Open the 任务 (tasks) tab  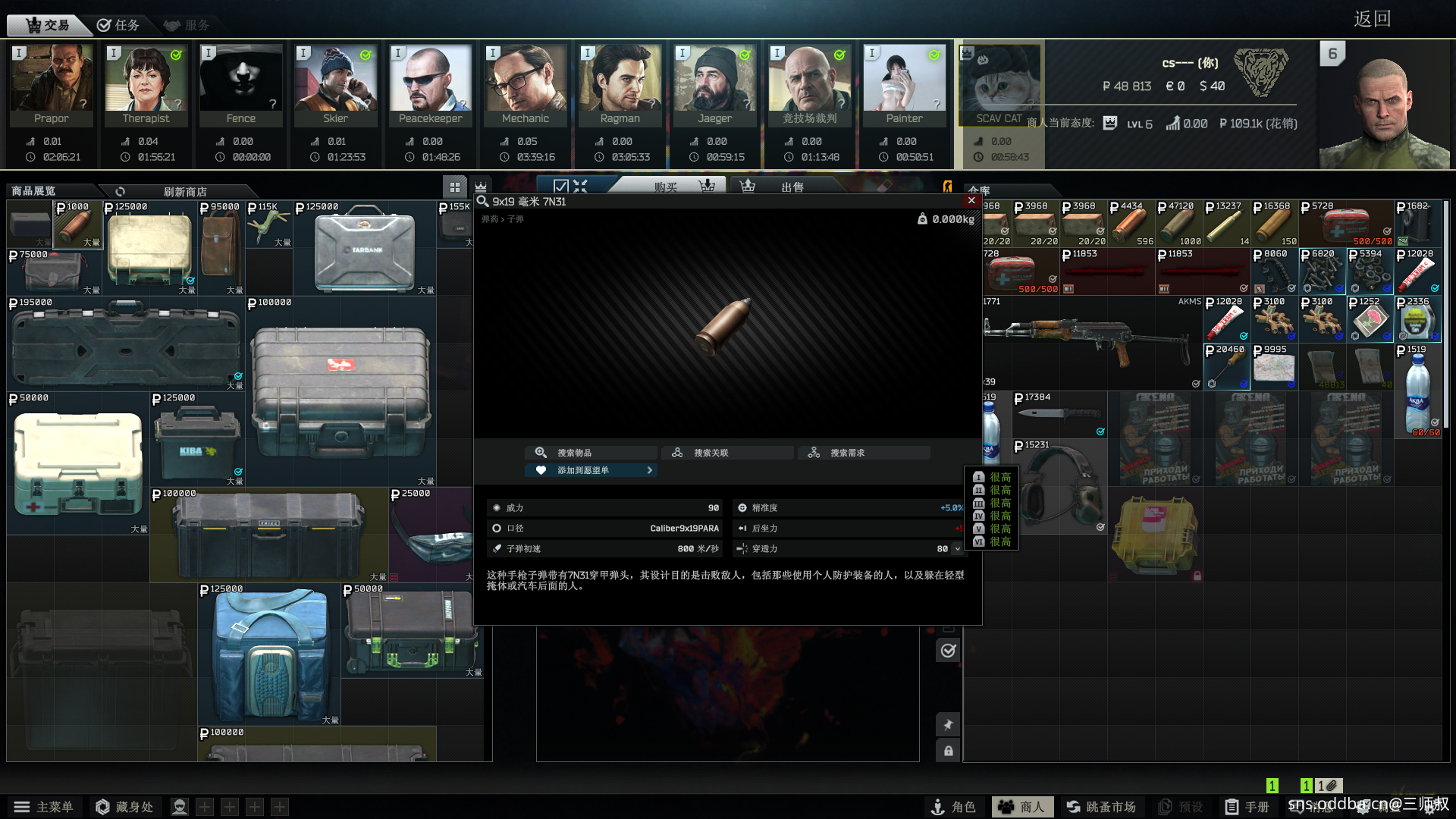pyautogui.click(x=118, y=25)
